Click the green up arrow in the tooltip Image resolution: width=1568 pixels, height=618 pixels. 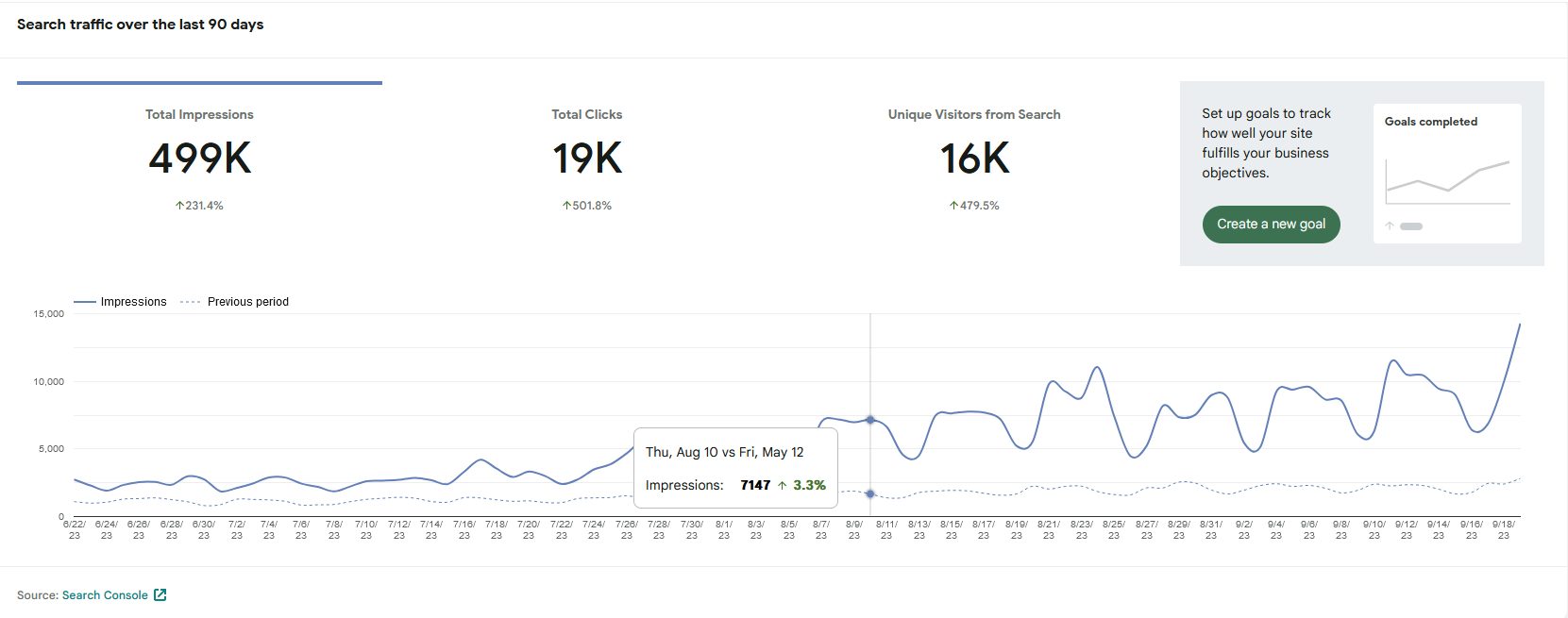[x=782, y=485]
